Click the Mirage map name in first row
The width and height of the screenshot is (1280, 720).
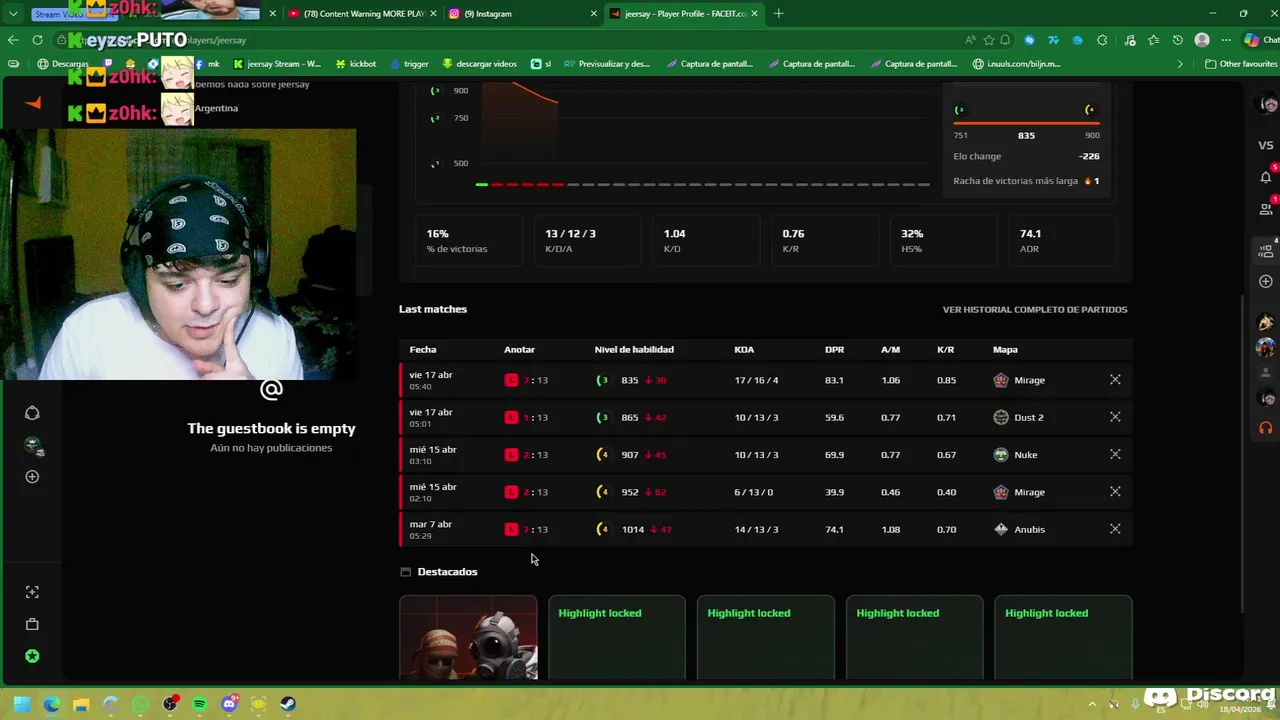pyautogui.click(x=1029, y=380)
